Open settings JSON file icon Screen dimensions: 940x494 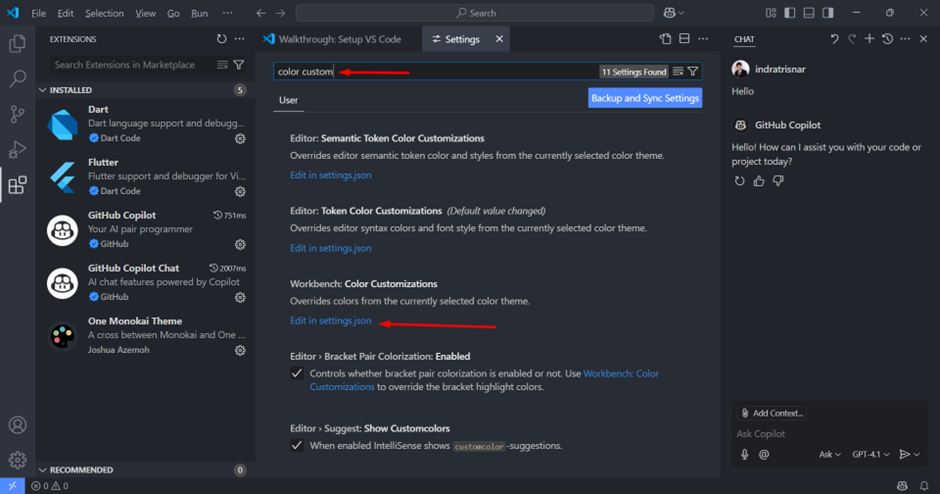coord(665,39)
